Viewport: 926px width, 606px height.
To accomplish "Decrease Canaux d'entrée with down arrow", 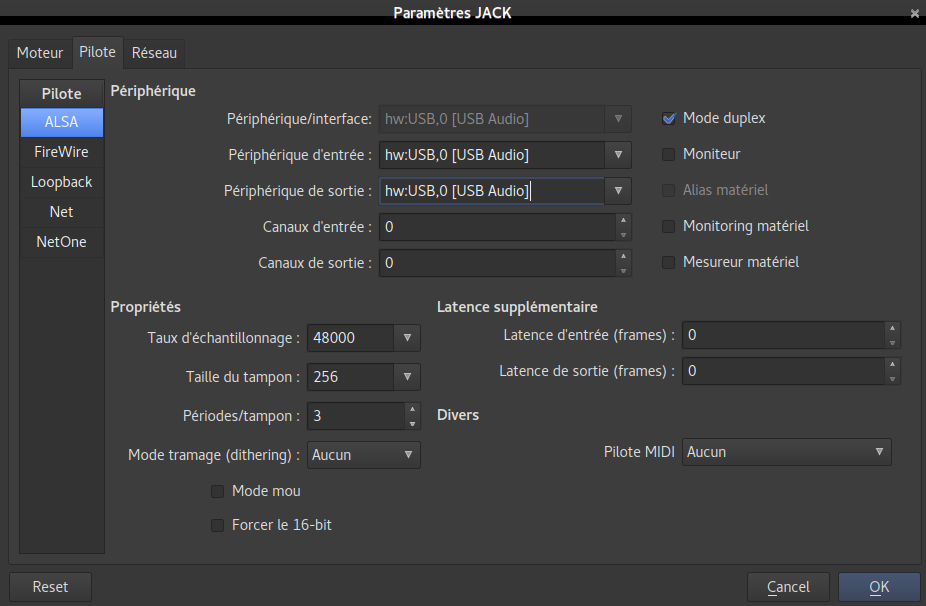I will [x=623, y=234].
